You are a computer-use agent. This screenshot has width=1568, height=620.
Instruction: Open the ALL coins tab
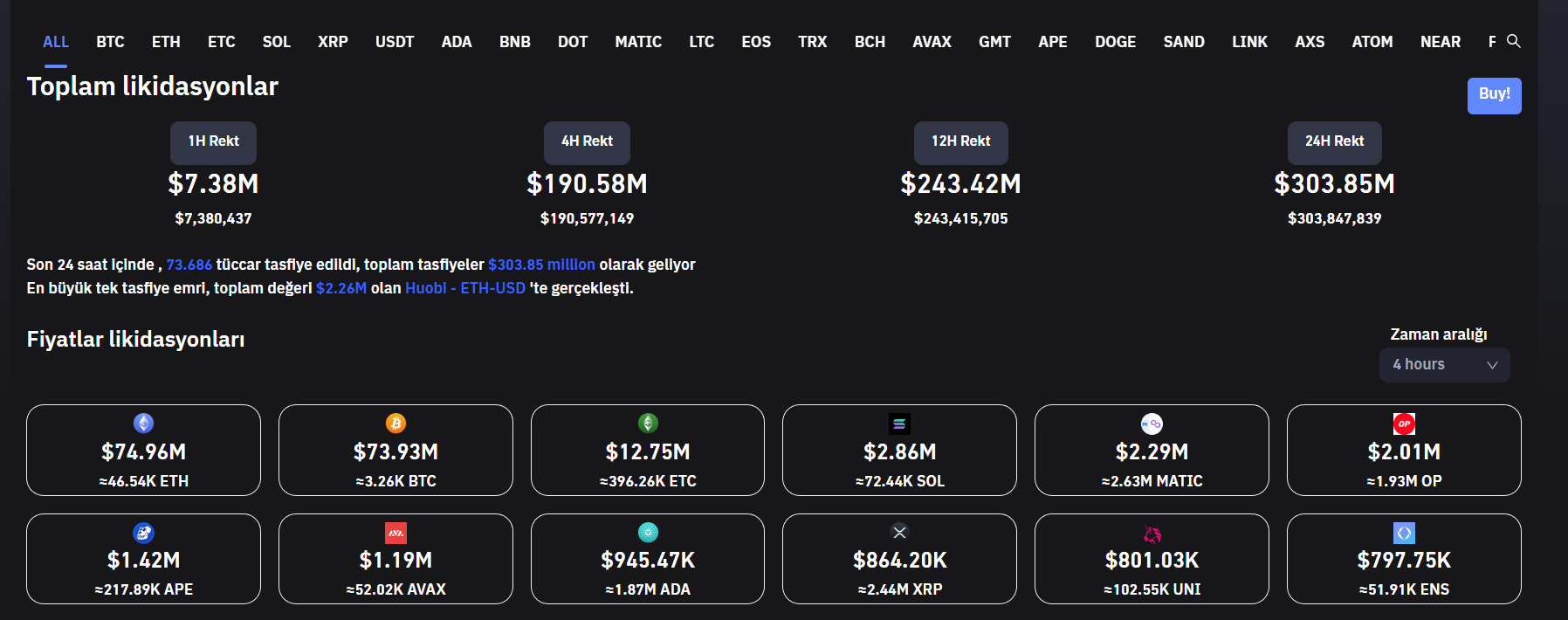pyautogui.click(x=56, y=42)
